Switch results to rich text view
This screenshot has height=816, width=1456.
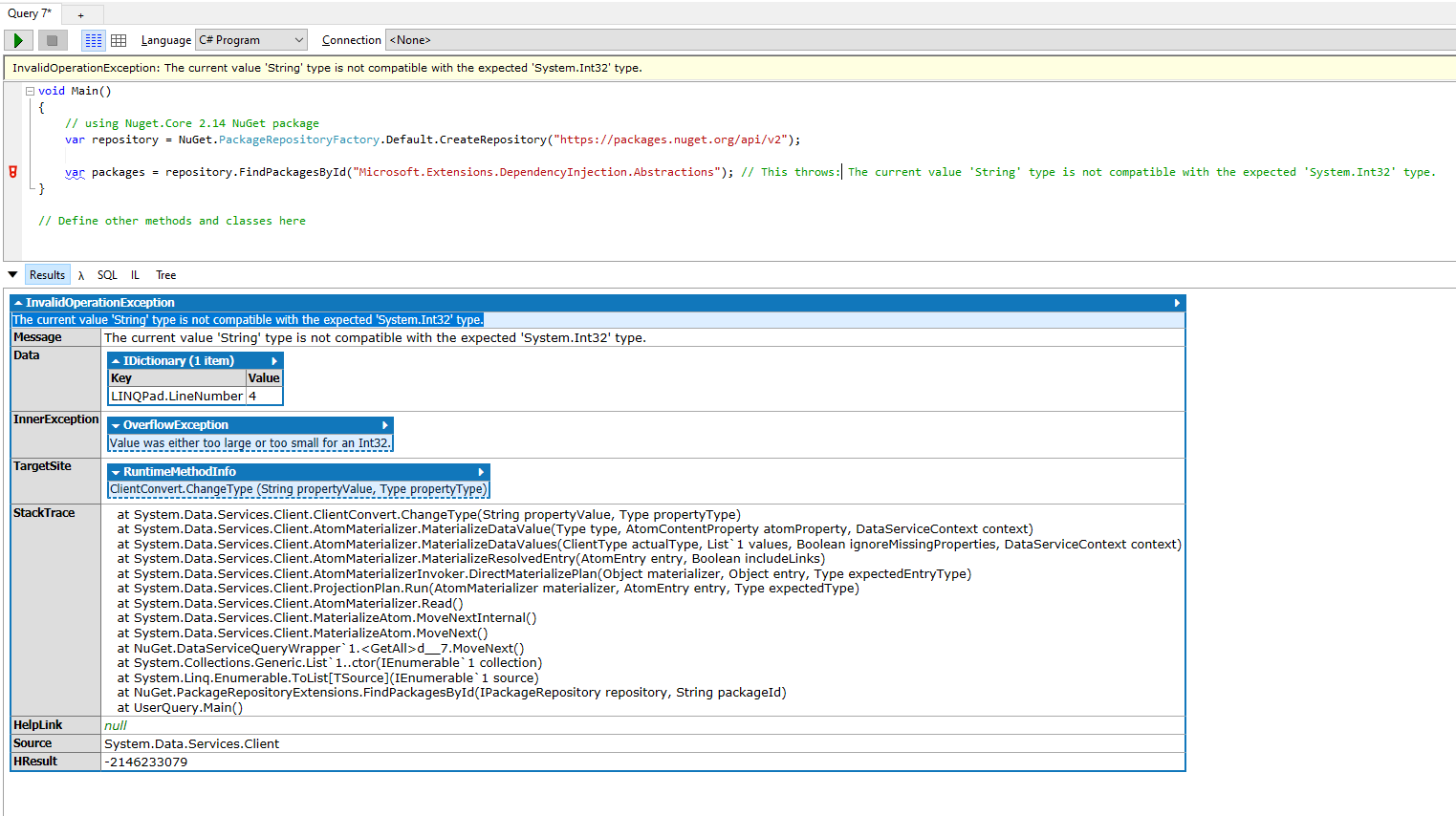[x=93, y=39]
